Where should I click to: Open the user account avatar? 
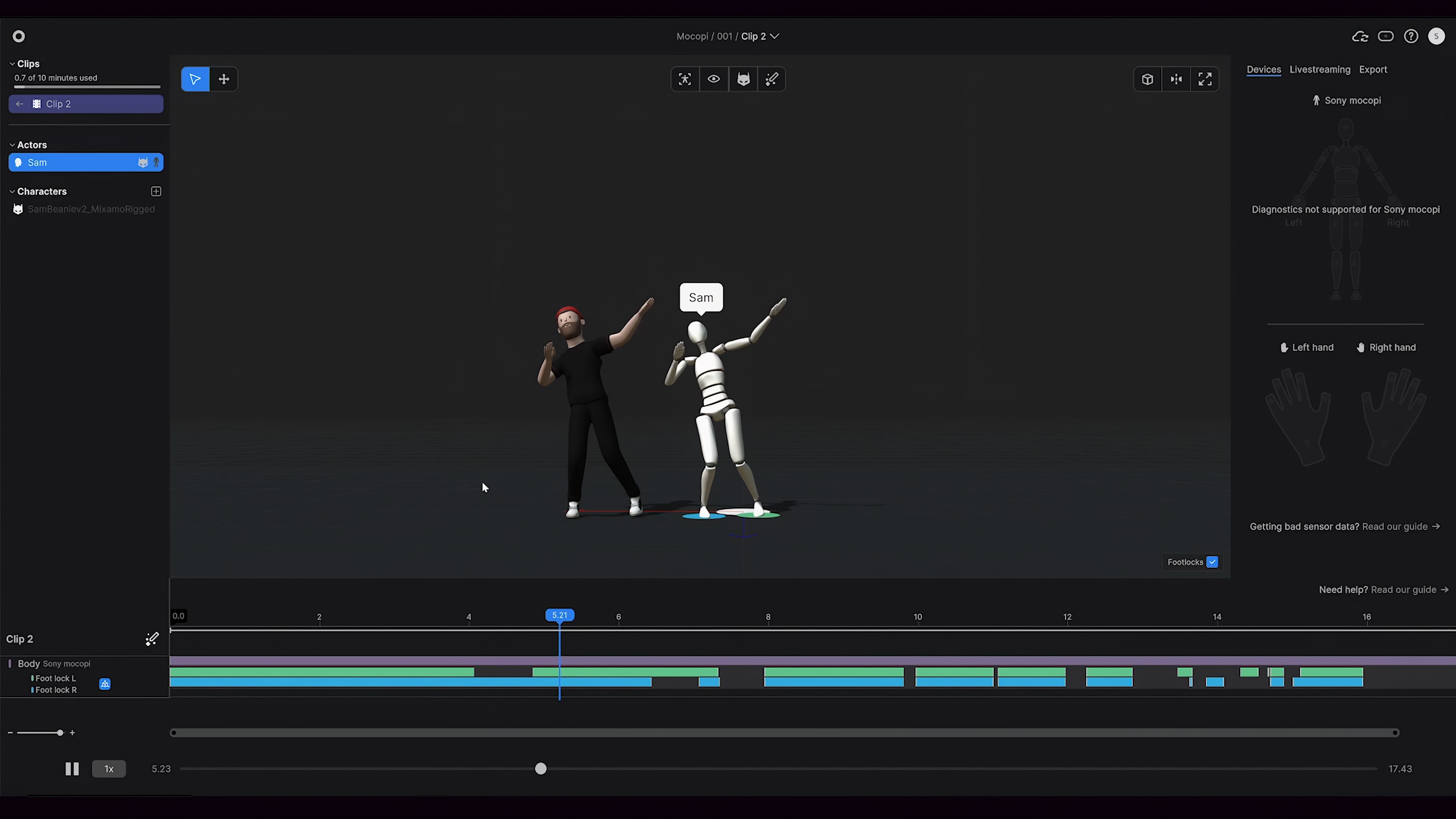pyautogui.click(x=1437, y=36)
